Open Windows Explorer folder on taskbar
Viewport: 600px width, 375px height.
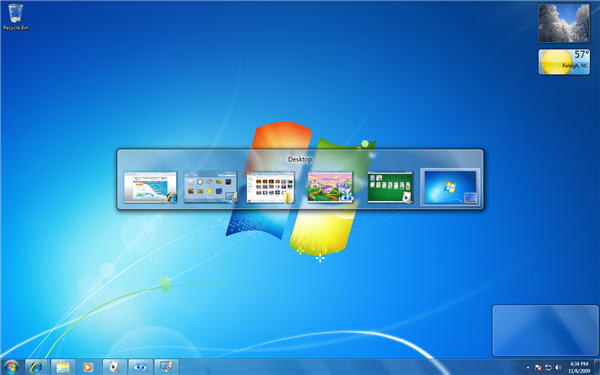(63, 367)
